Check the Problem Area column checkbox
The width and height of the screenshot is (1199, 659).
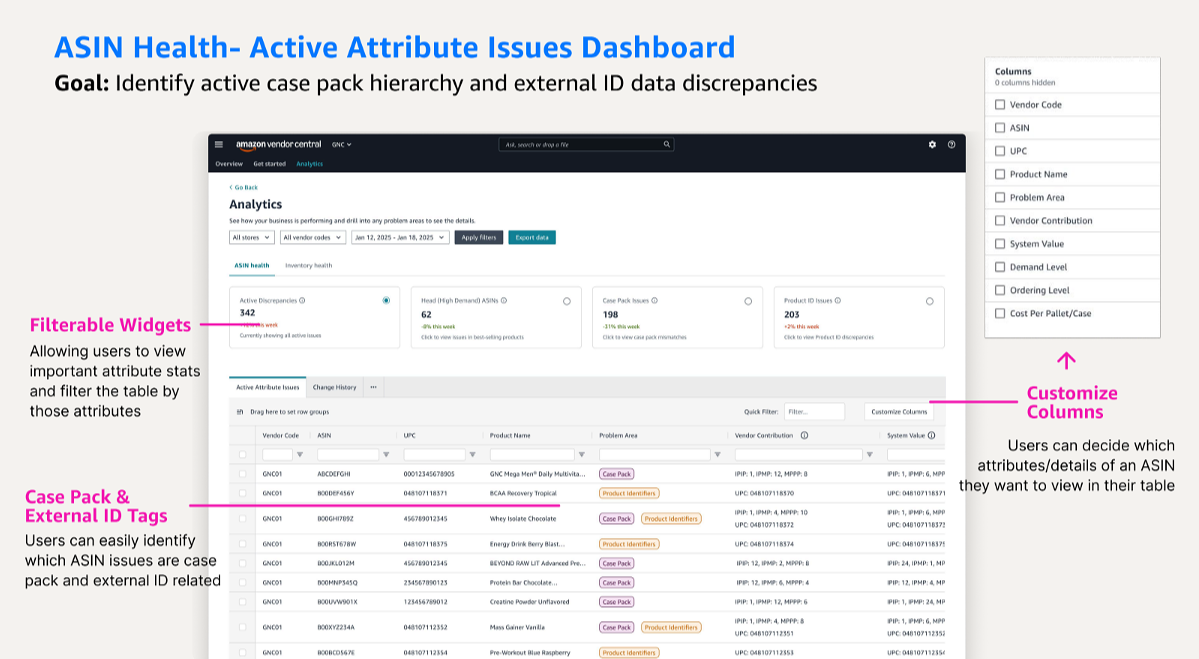coord(999,197)
